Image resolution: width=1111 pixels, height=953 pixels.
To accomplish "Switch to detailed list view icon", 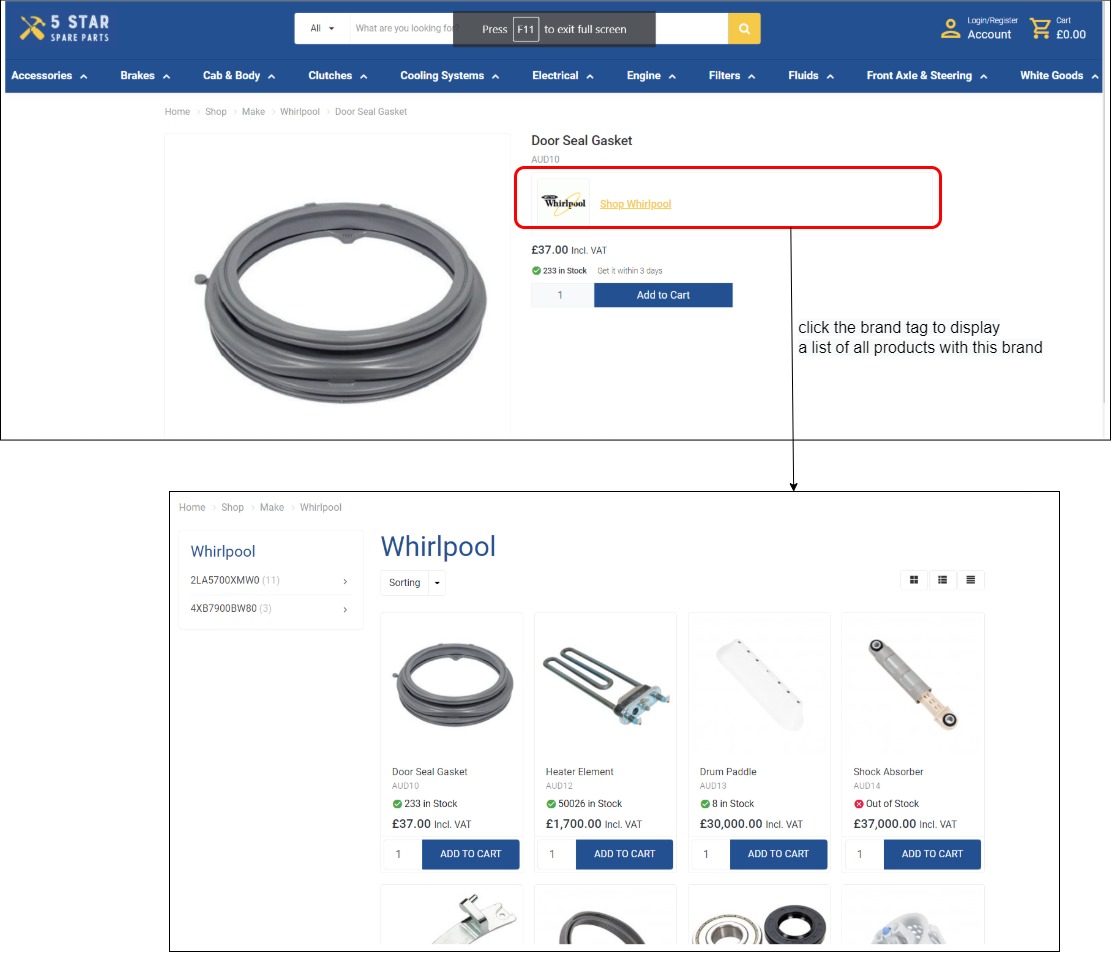I will [942, 580].
